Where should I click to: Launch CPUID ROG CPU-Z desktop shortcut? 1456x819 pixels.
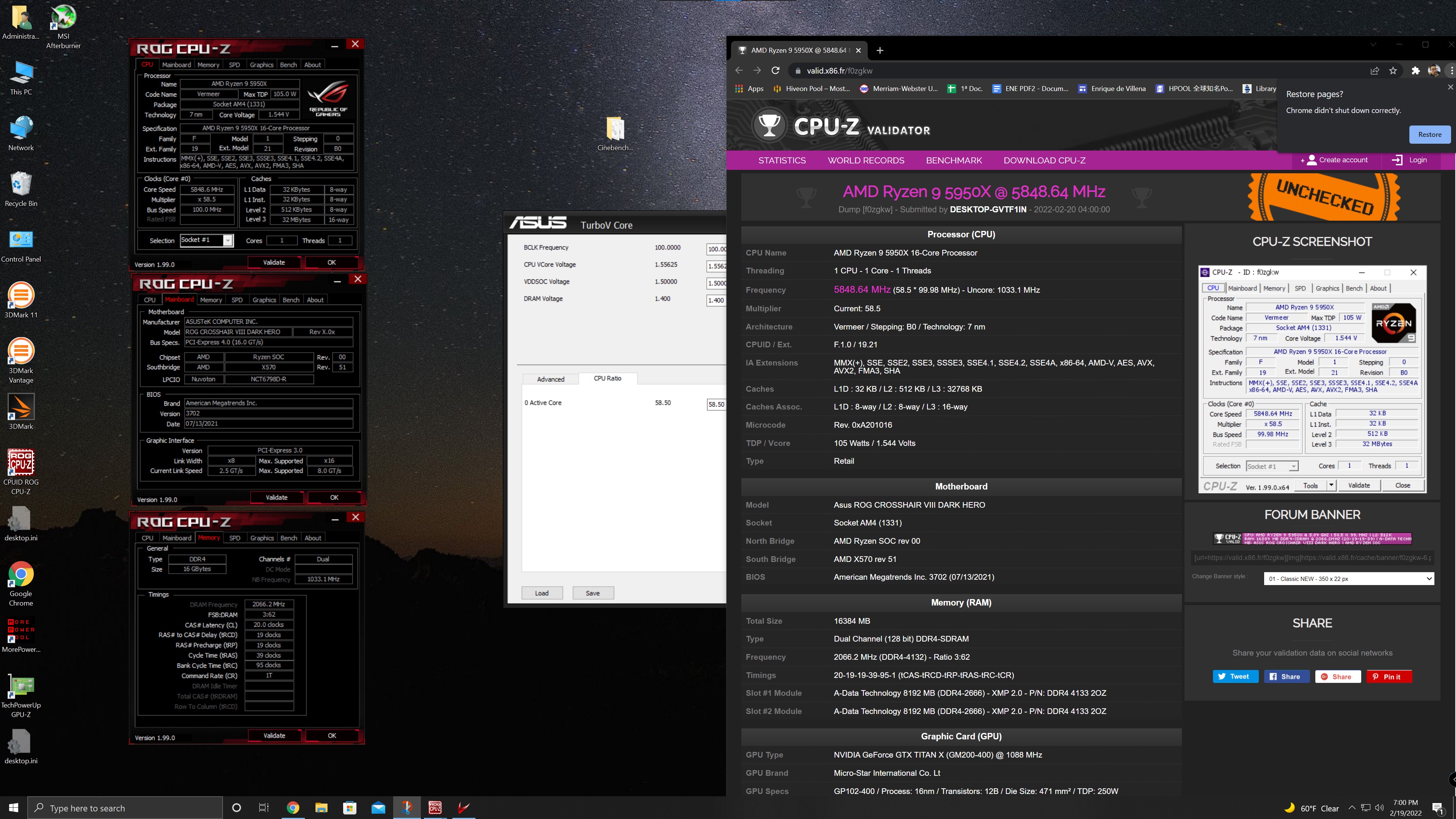point(21,472)
